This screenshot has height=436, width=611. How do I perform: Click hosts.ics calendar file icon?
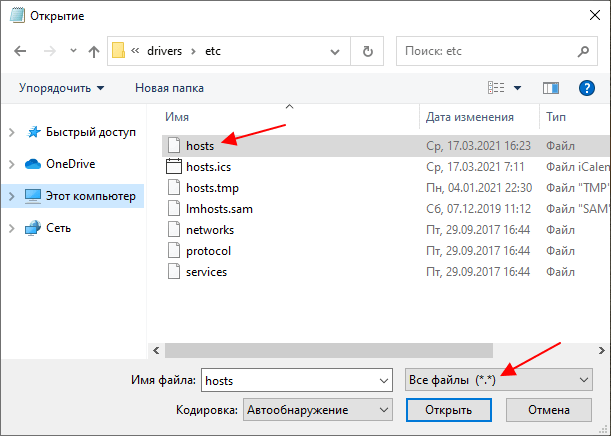[x=174, y=166]
